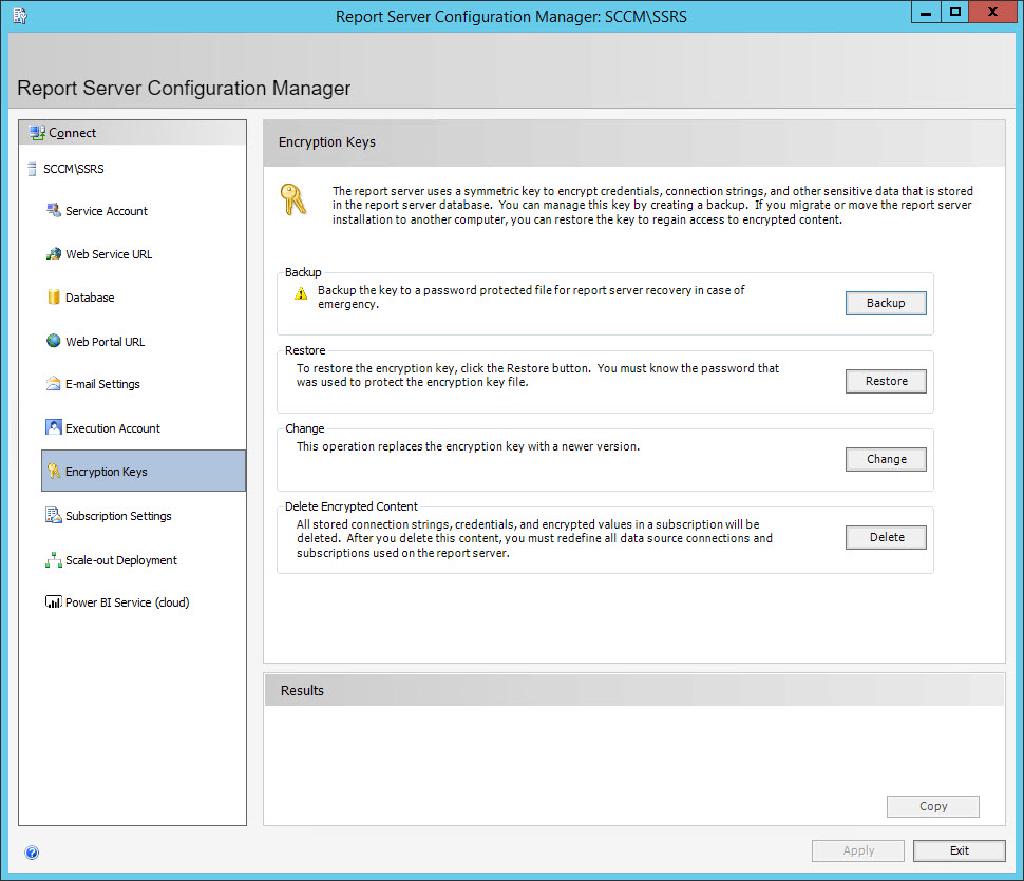Click the help icon at bottom left

[x=32, y=852]
